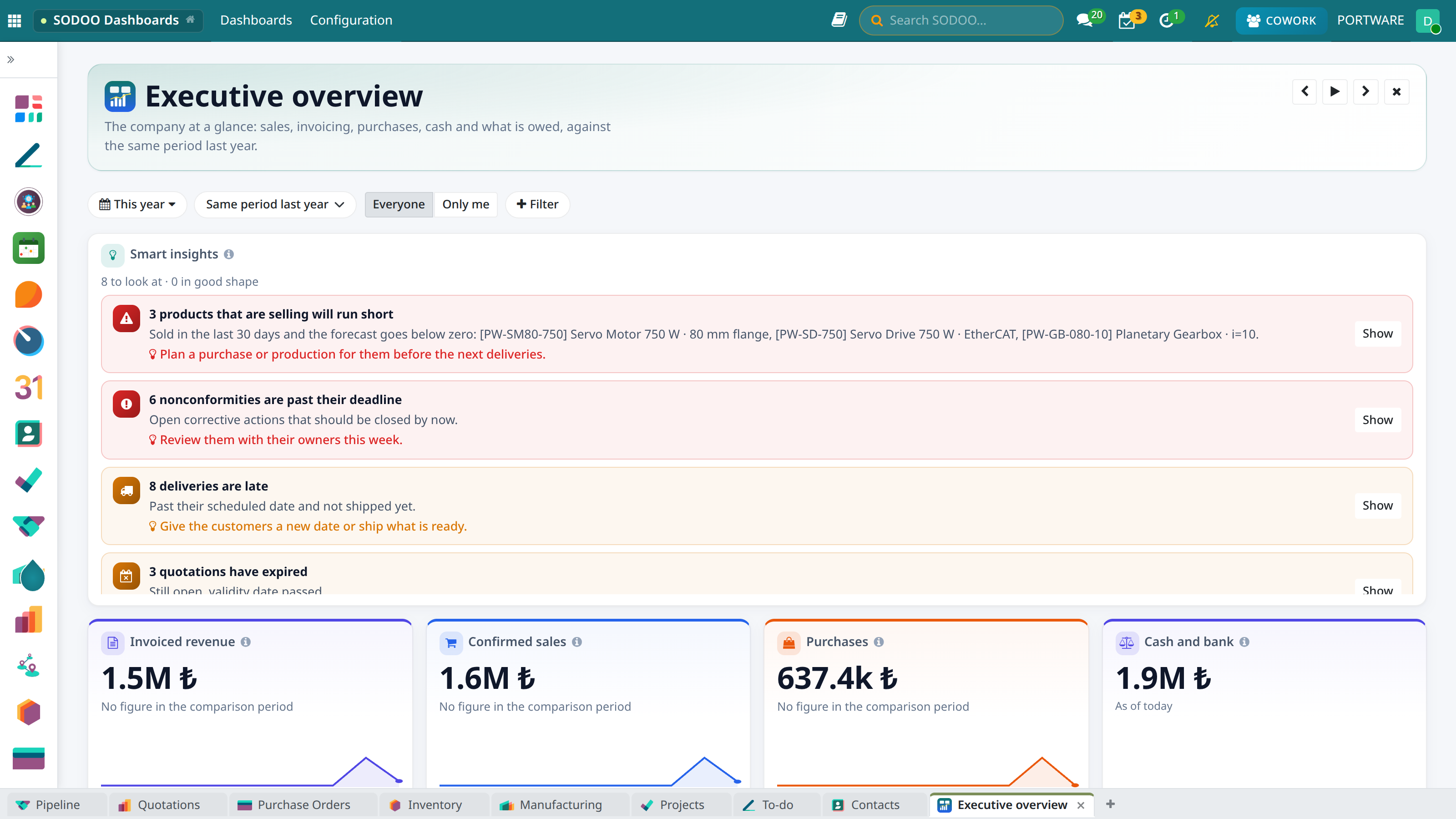
Task: Show the late deliveries
Action: 1377,506
